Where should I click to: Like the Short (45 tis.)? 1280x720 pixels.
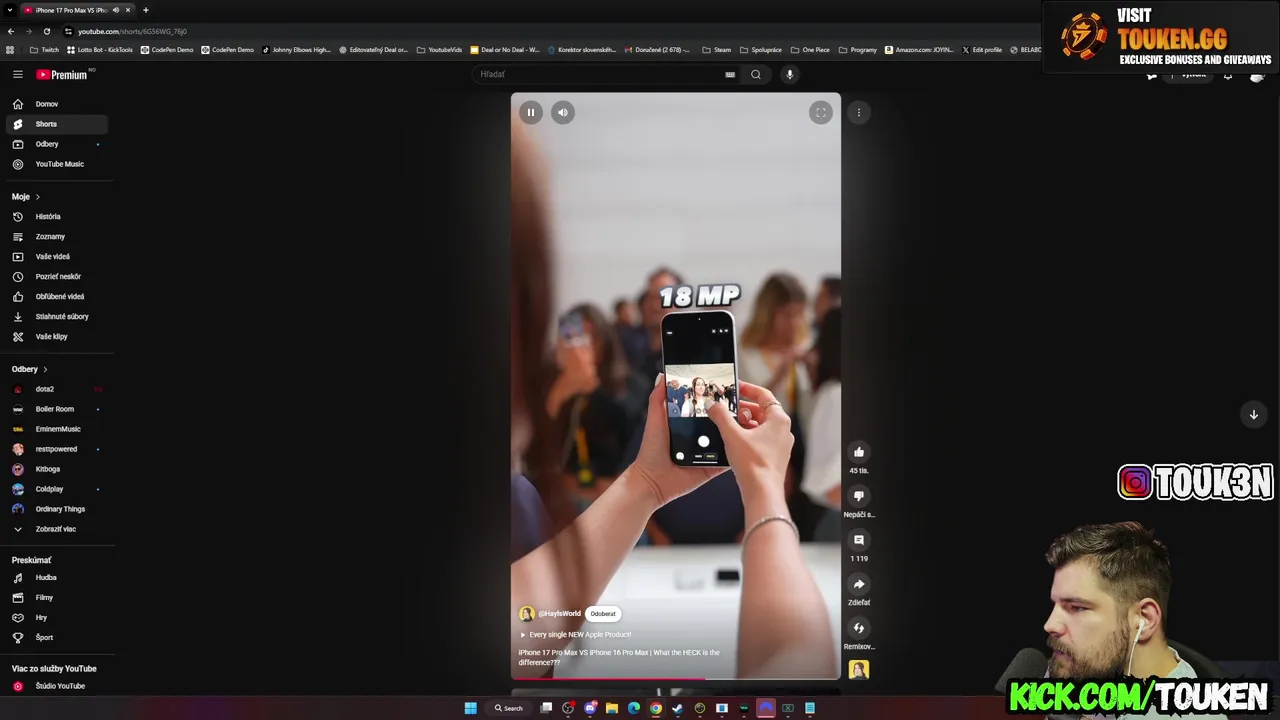[x=859, y=452]
